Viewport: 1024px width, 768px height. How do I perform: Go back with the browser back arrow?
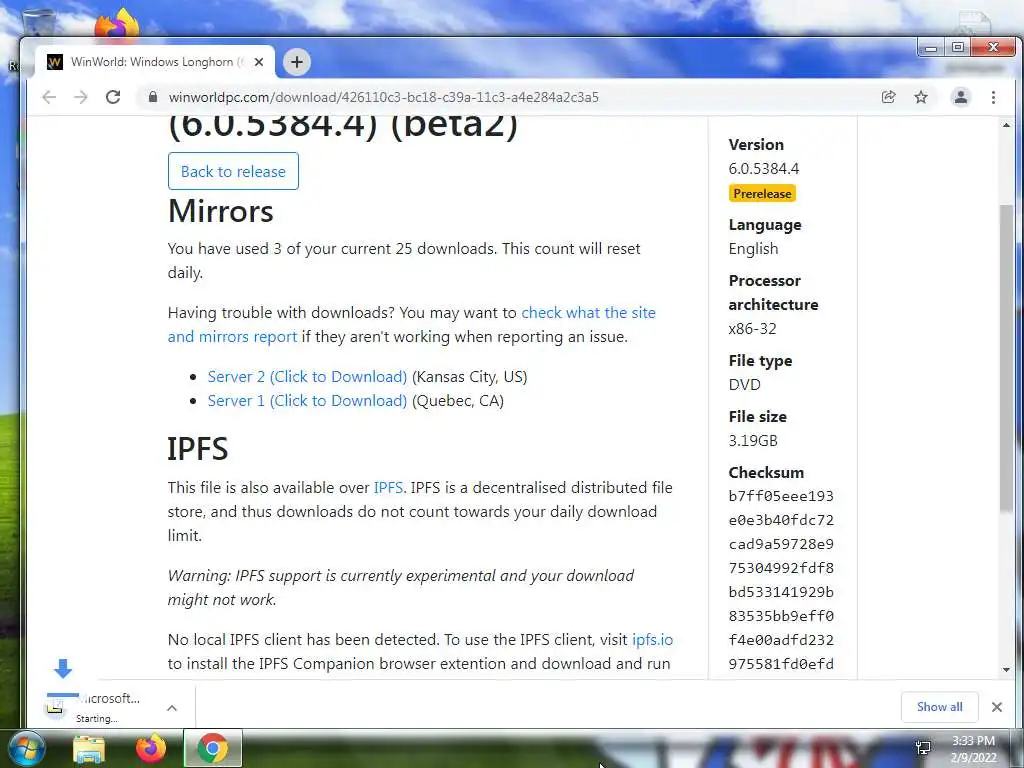(x=49, y=97)
